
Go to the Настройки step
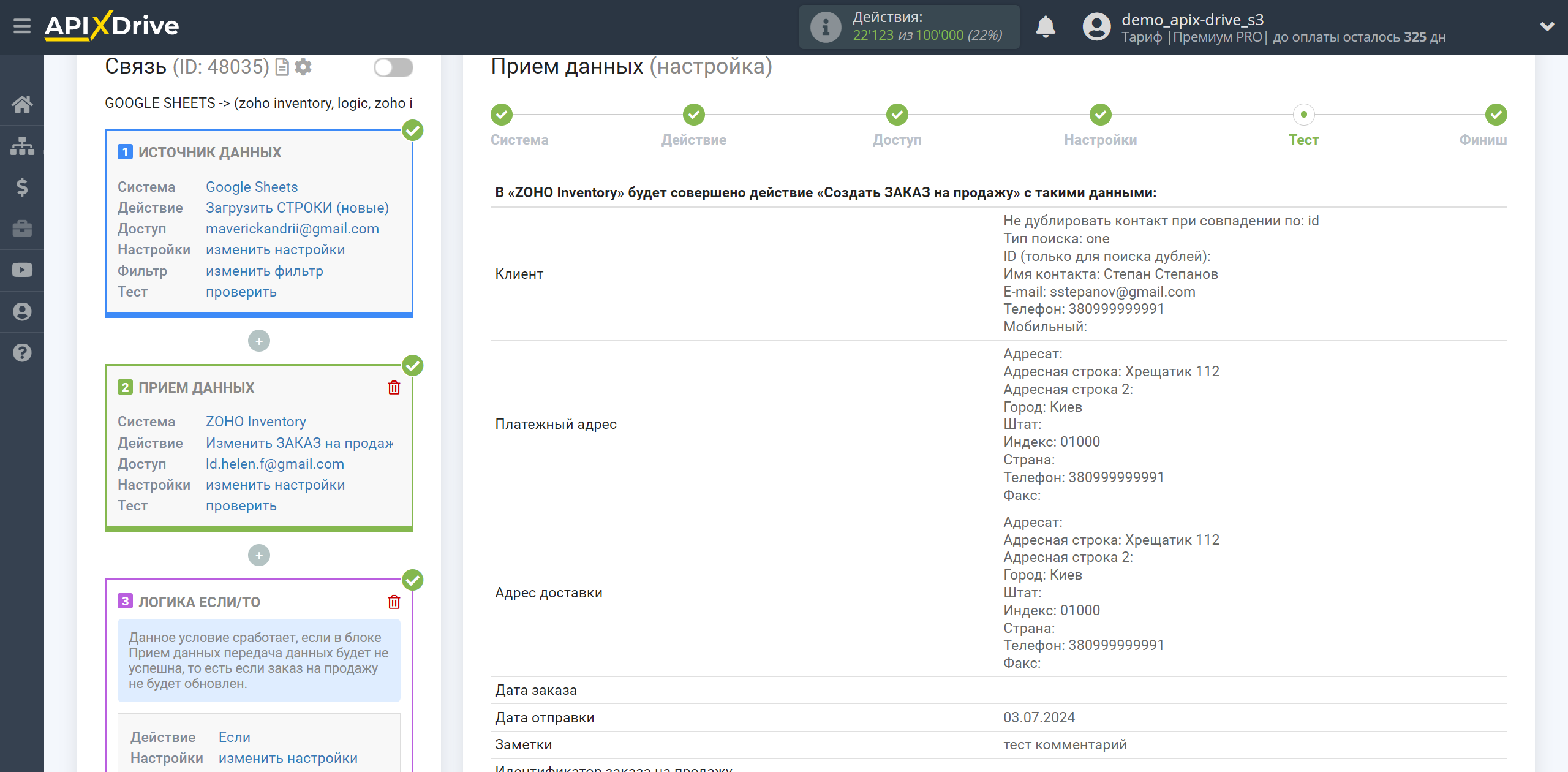(1100, 115)
